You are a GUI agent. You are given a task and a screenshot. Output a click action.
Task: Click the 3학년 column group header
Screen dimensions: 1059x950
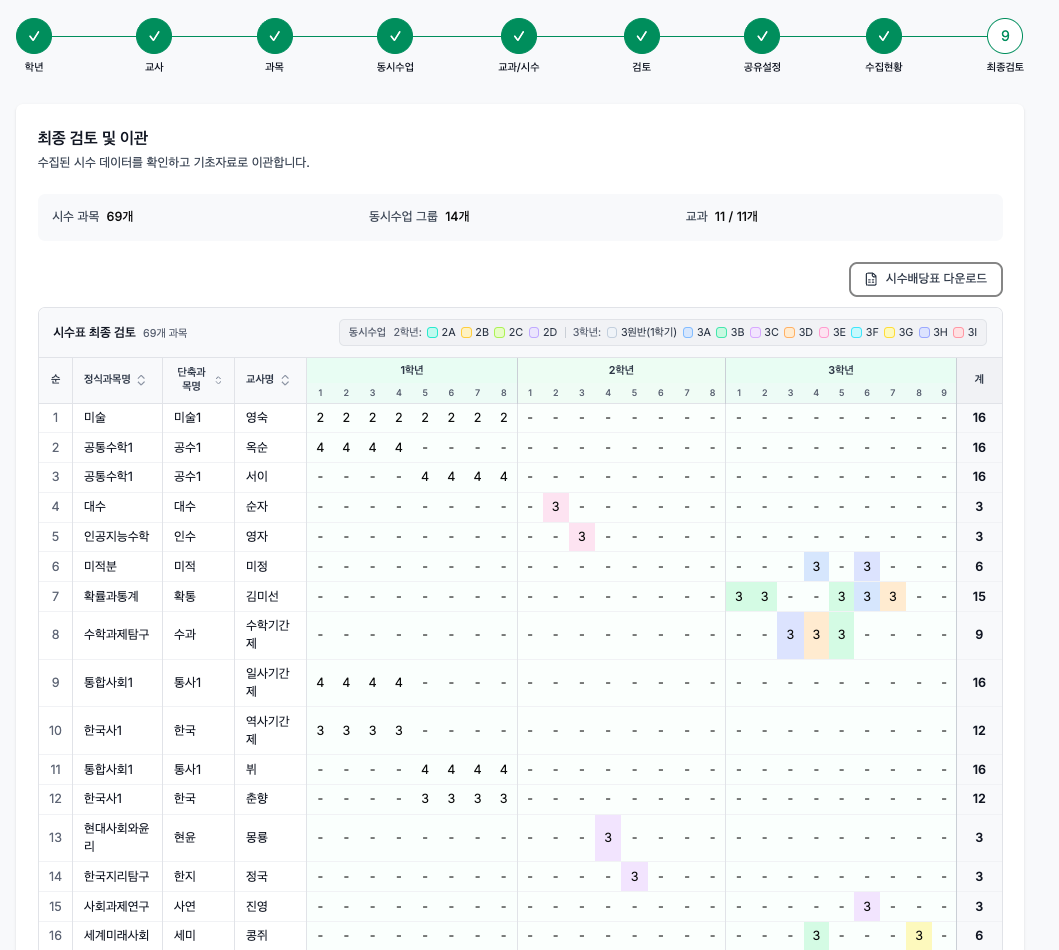(840, 370)
